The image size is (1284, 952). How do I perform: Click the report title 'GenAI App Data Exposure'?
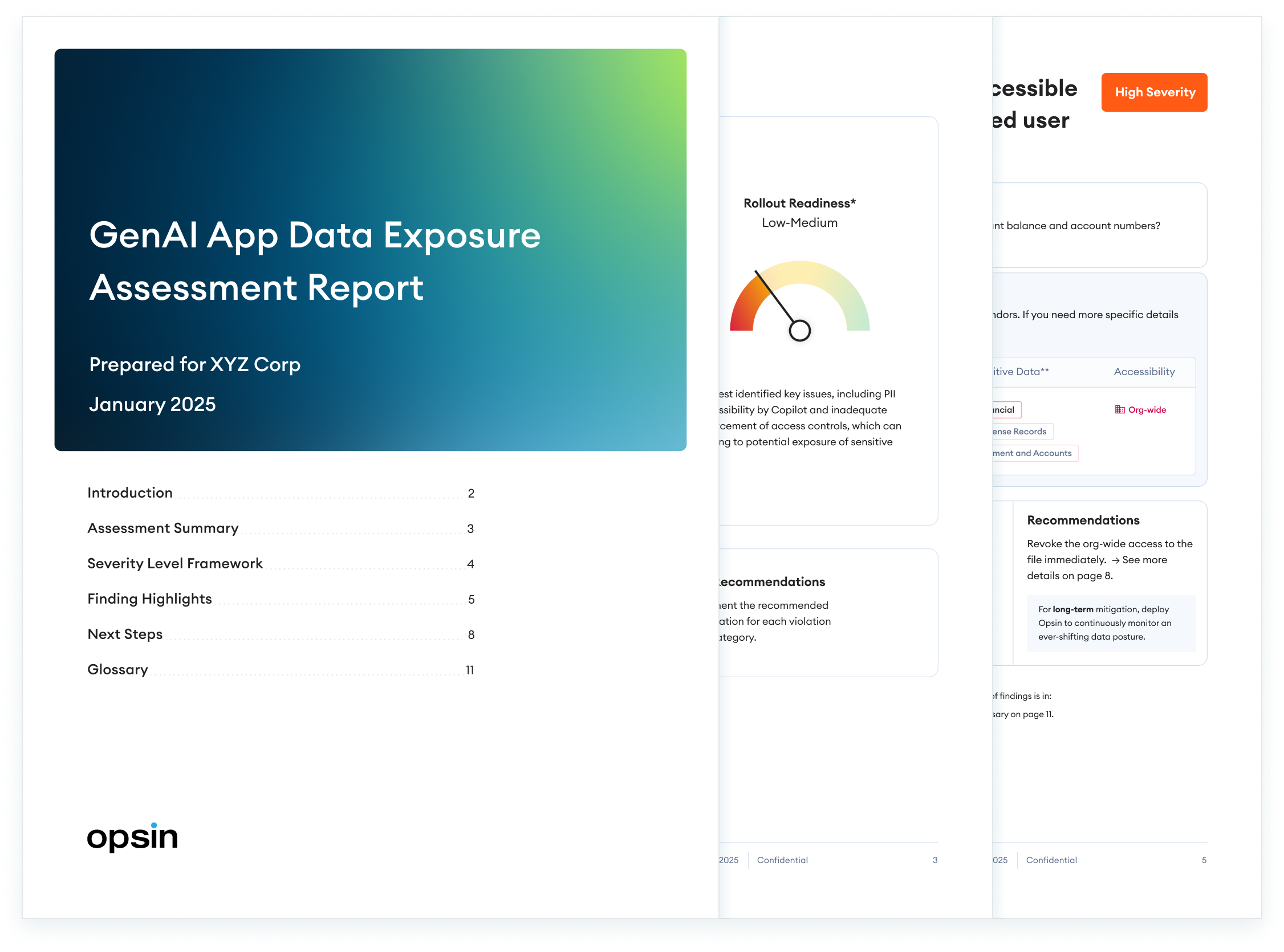(x=315, y=235)
